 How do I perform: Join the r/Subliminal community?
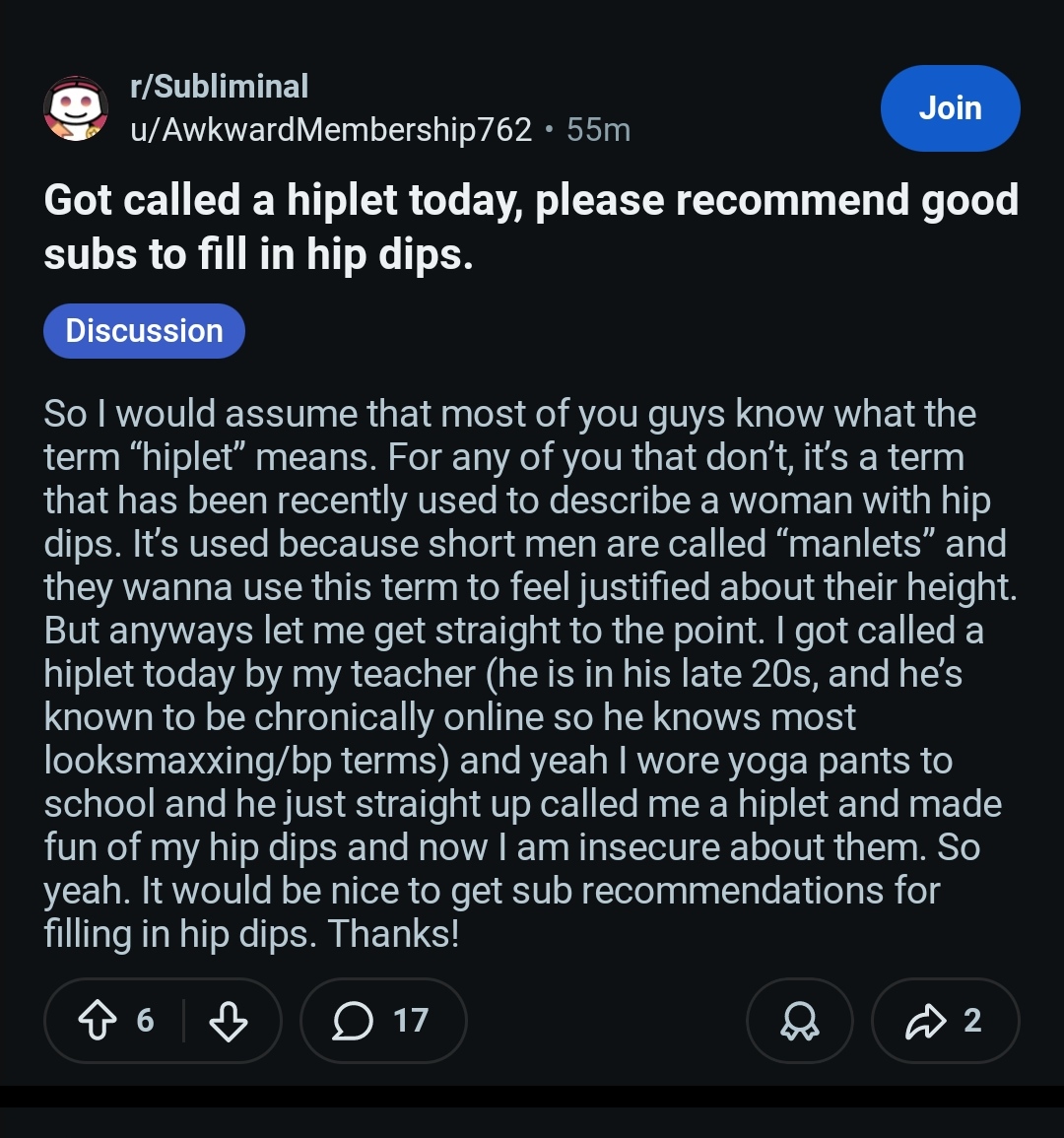(950, 108)
